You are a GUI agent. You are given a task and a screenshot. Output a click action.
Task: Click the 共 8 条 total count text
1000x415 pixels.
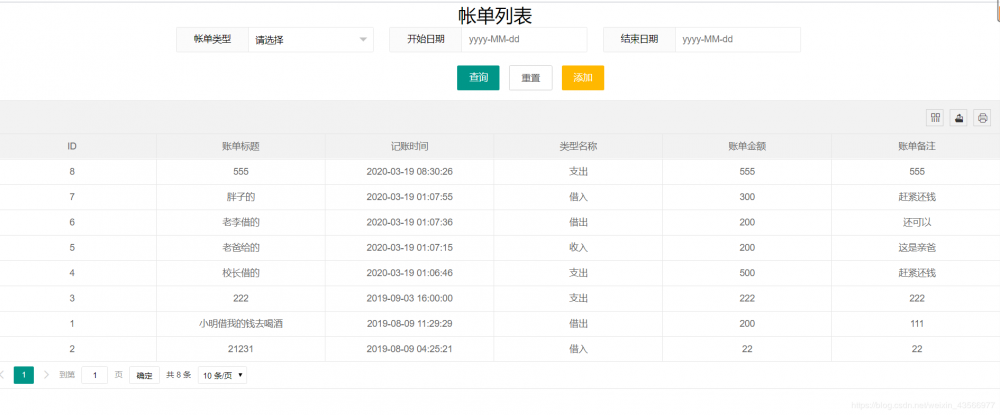click(179, 375)
